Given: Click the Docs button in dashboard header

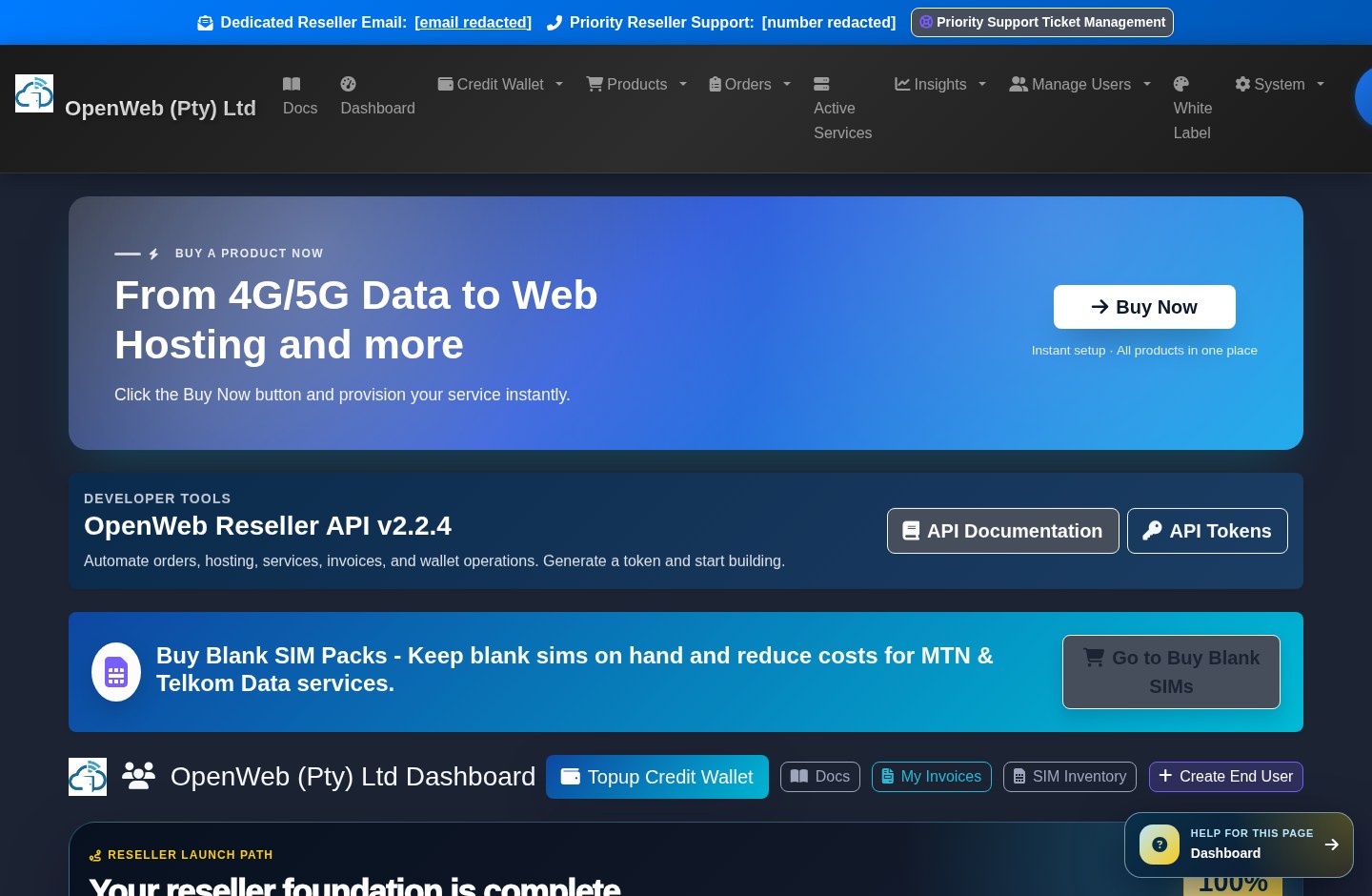Looking at the screenshot, I should tap(820, 777).
